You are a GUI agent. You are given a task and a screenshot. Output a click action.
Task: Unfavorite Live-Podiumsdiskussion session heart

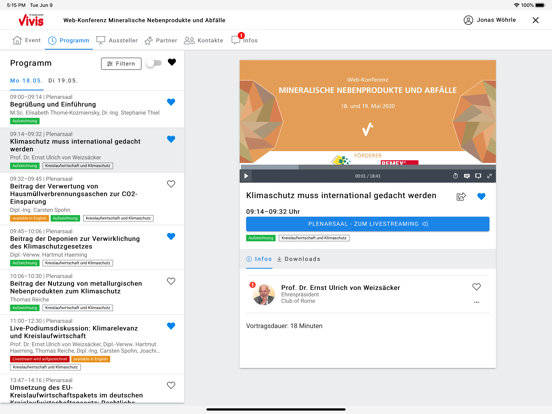tap(171, 326)
